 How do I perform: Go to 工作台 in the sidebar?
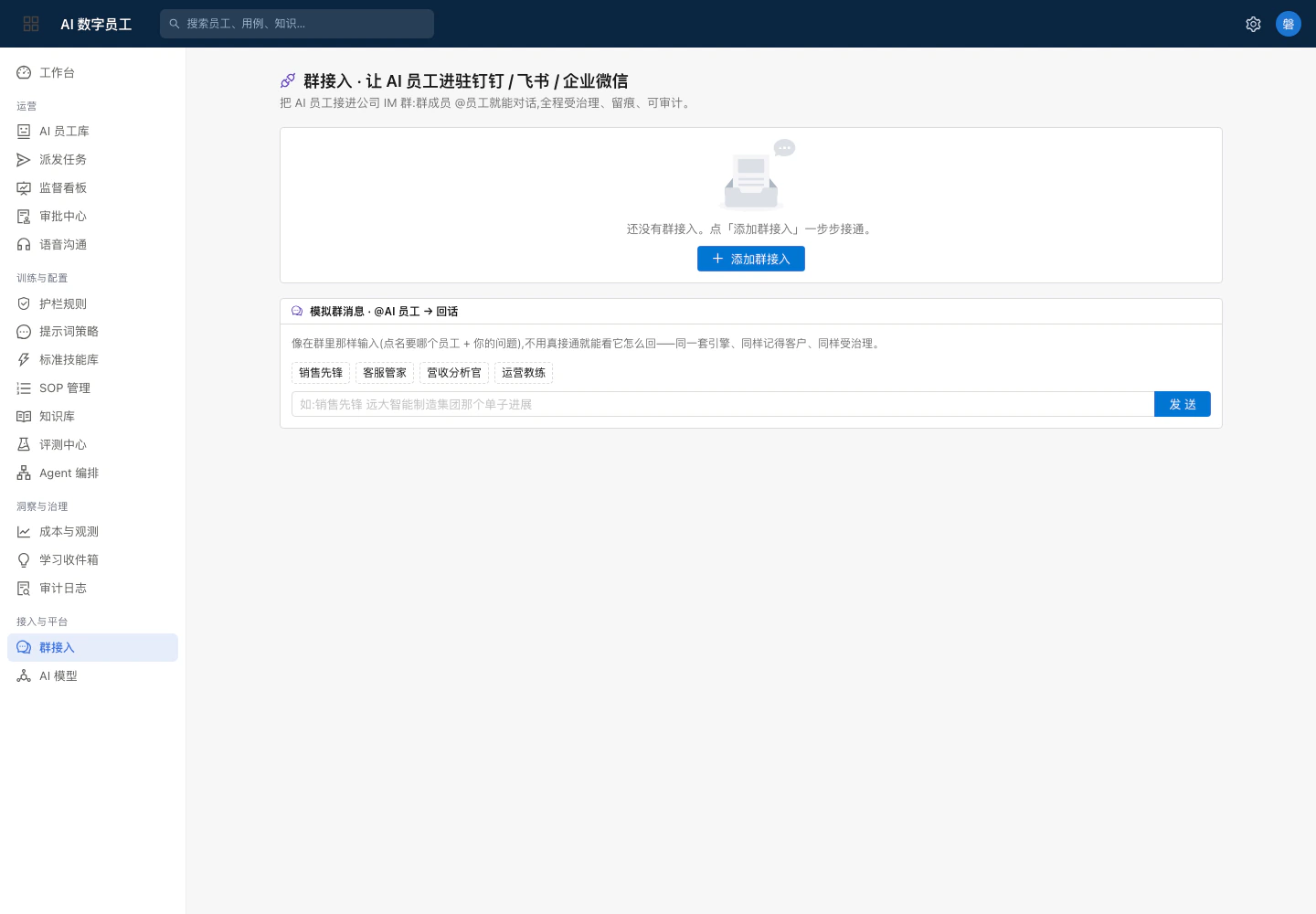coord(92,72)
